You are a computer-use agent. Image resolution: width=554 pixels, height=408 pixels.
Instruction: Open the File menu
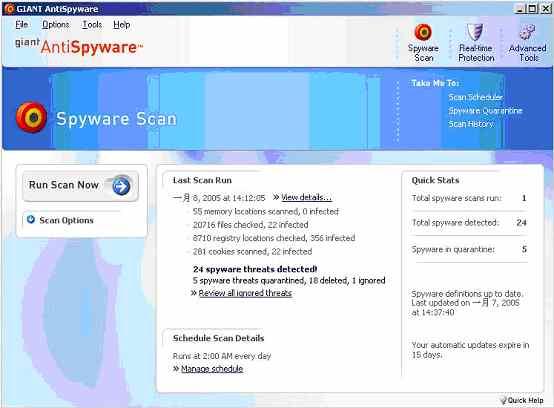coord(22,25)
